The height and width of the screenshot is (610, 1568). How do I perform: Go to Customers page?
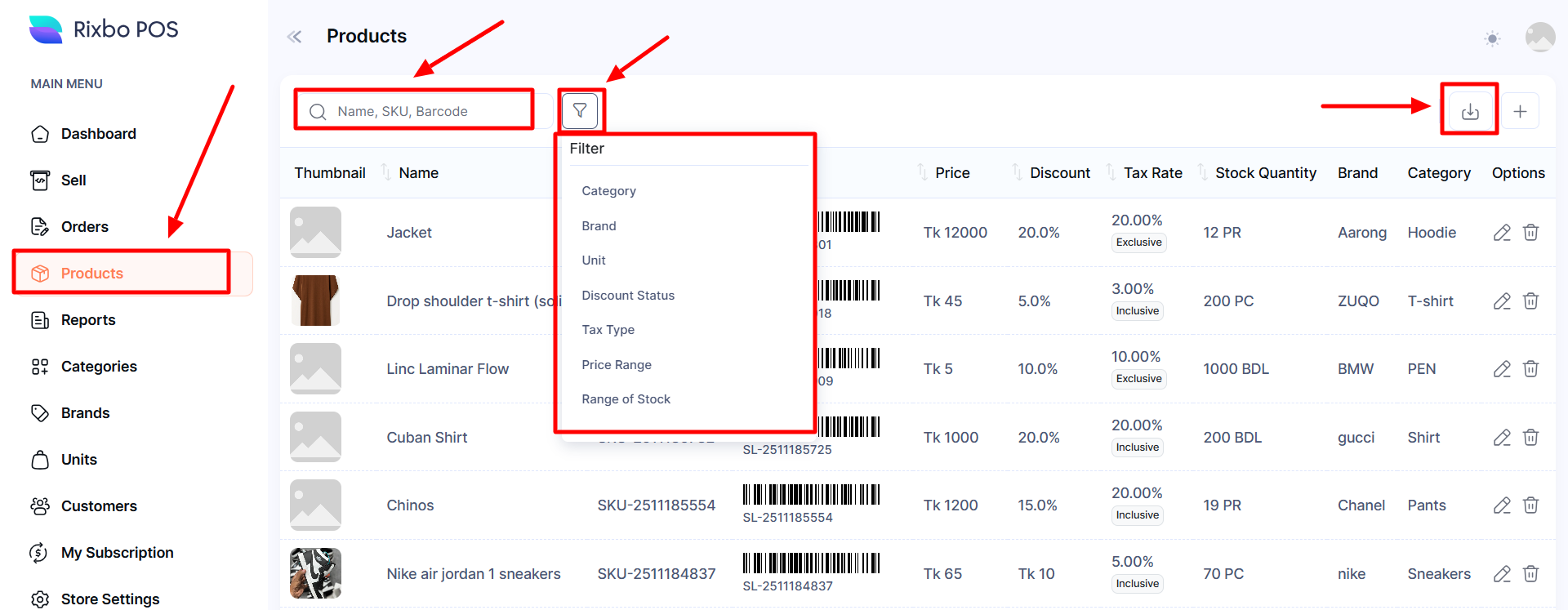coord(99,506)
